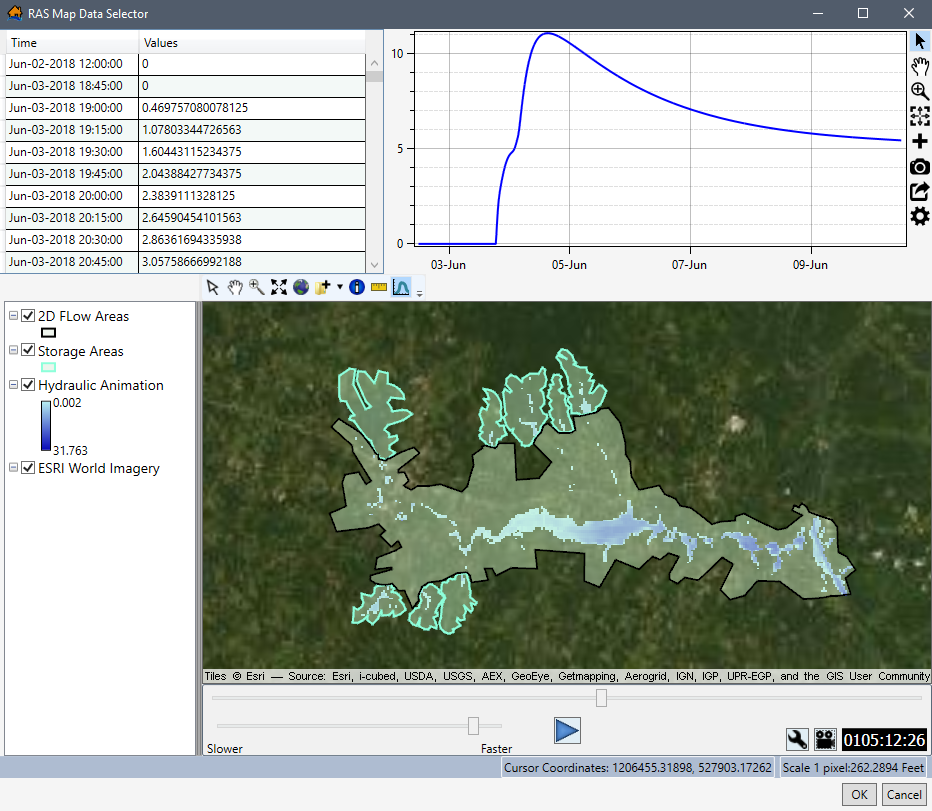Activate the map zoom magnifier tool
Image resolution: width=932 pixels, height=811 pixels.
point(256,286)
